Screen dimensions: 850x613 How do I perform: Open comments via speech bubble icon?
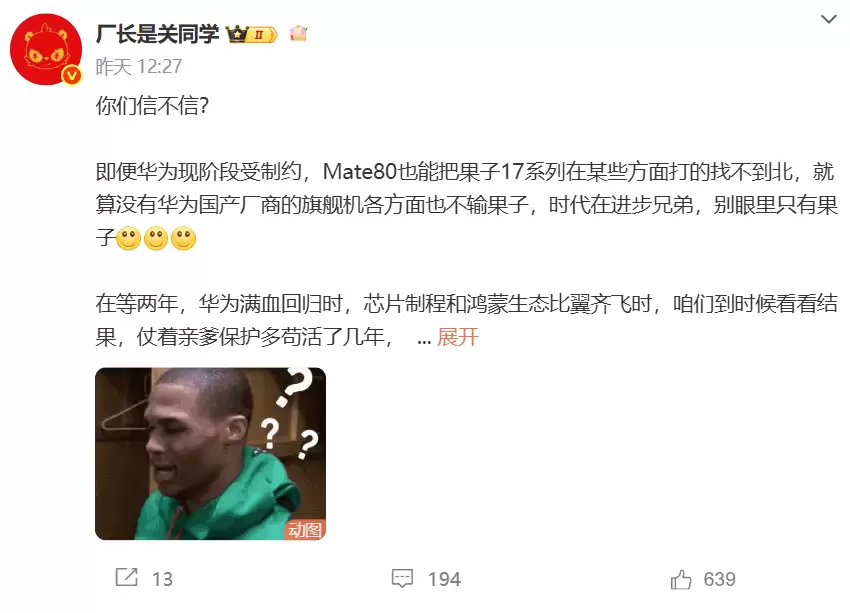(402, 579)
